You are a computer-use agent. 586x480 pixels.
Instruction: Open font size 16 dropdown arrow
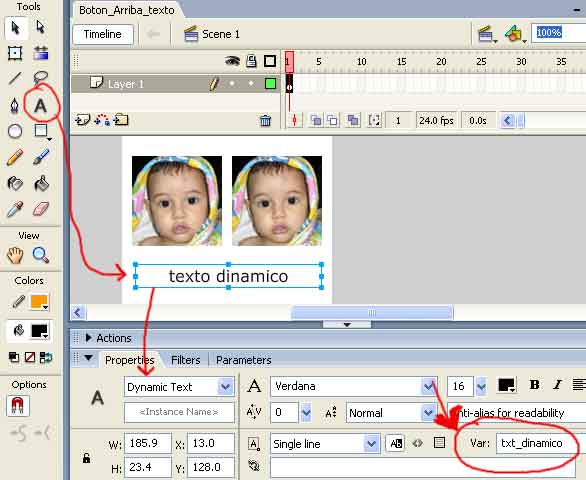pos(481,386)
